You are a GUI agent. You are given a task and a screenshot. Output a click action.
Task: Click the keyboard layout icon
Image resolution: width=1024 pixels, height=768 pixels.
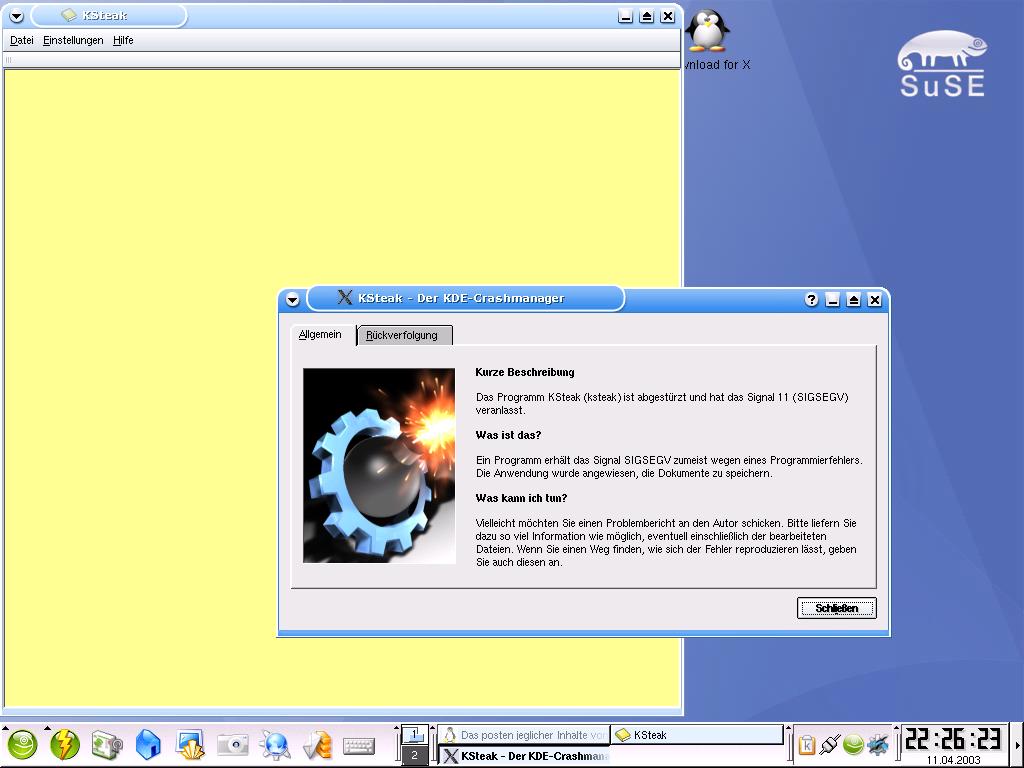tap(359, 746)
